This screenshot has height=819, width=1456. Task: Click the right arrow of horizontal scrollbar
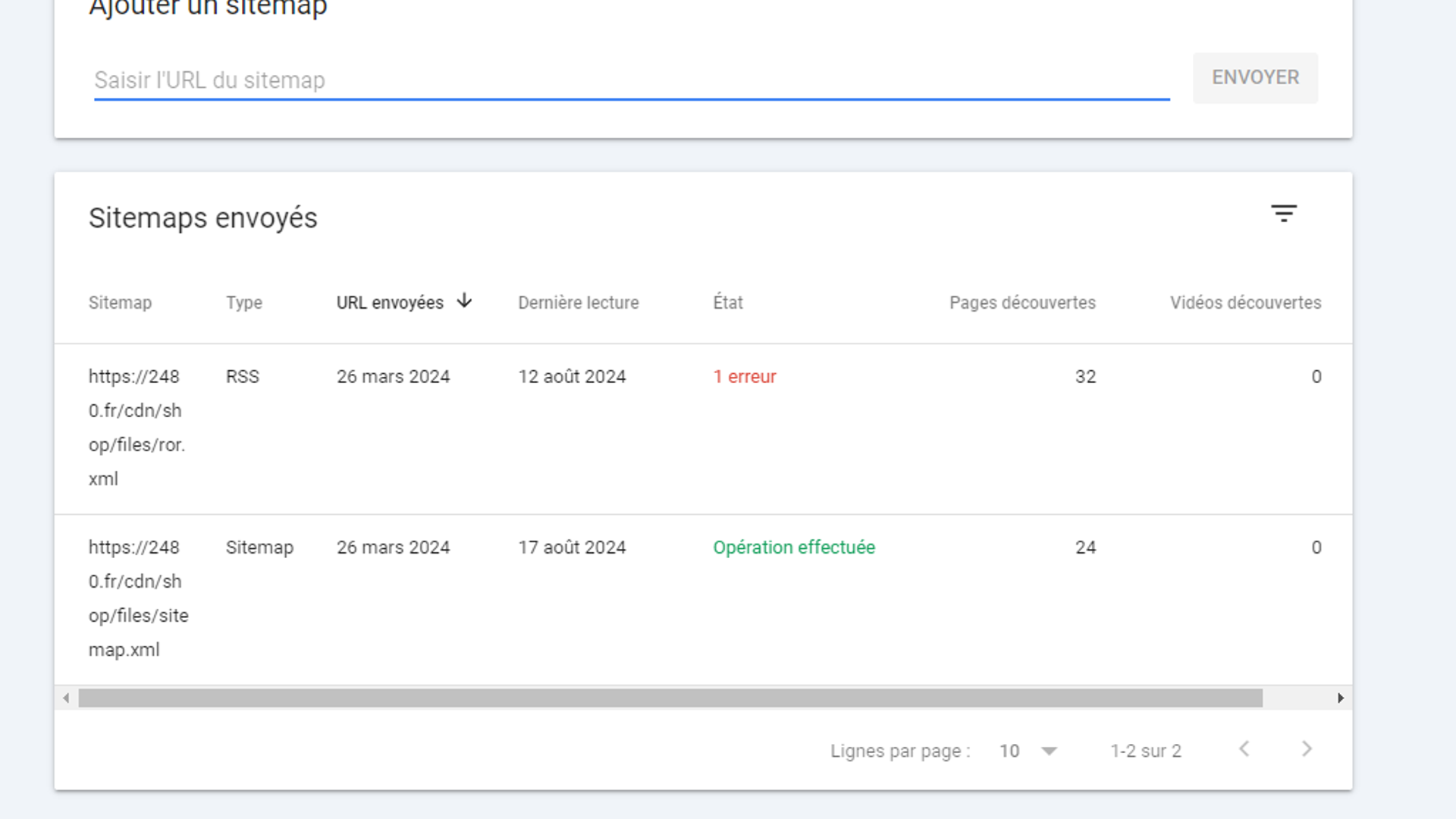pos(1340,698)
